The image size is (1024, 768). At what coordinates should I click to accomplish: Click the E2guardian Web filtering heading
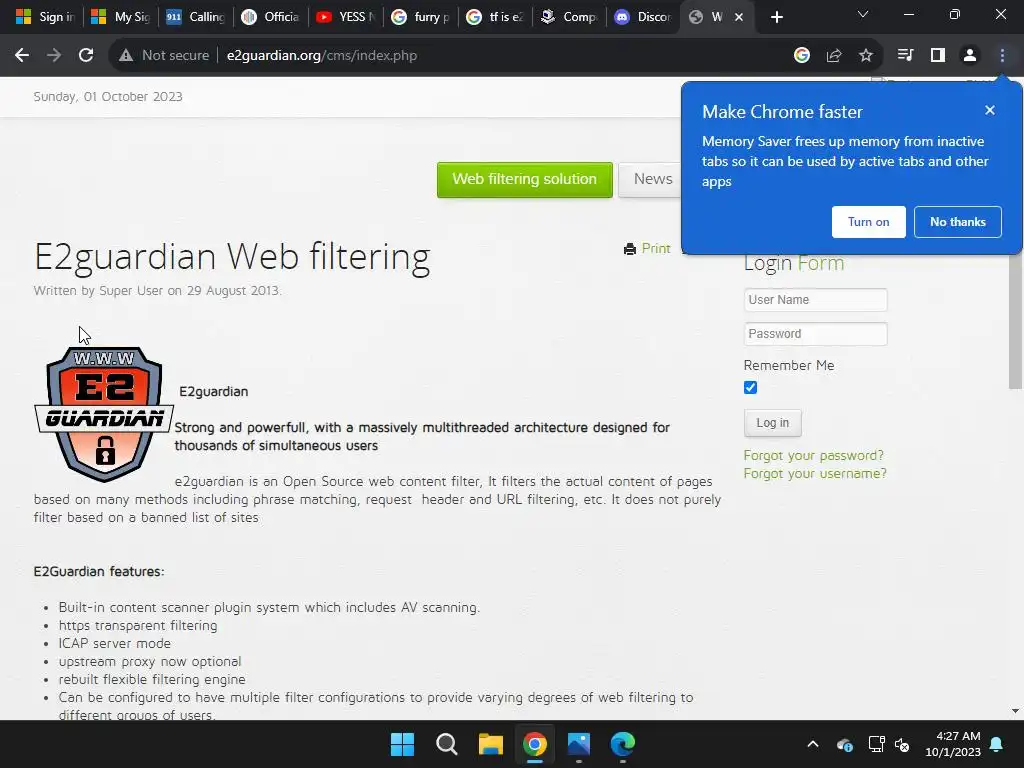(232, 257)
